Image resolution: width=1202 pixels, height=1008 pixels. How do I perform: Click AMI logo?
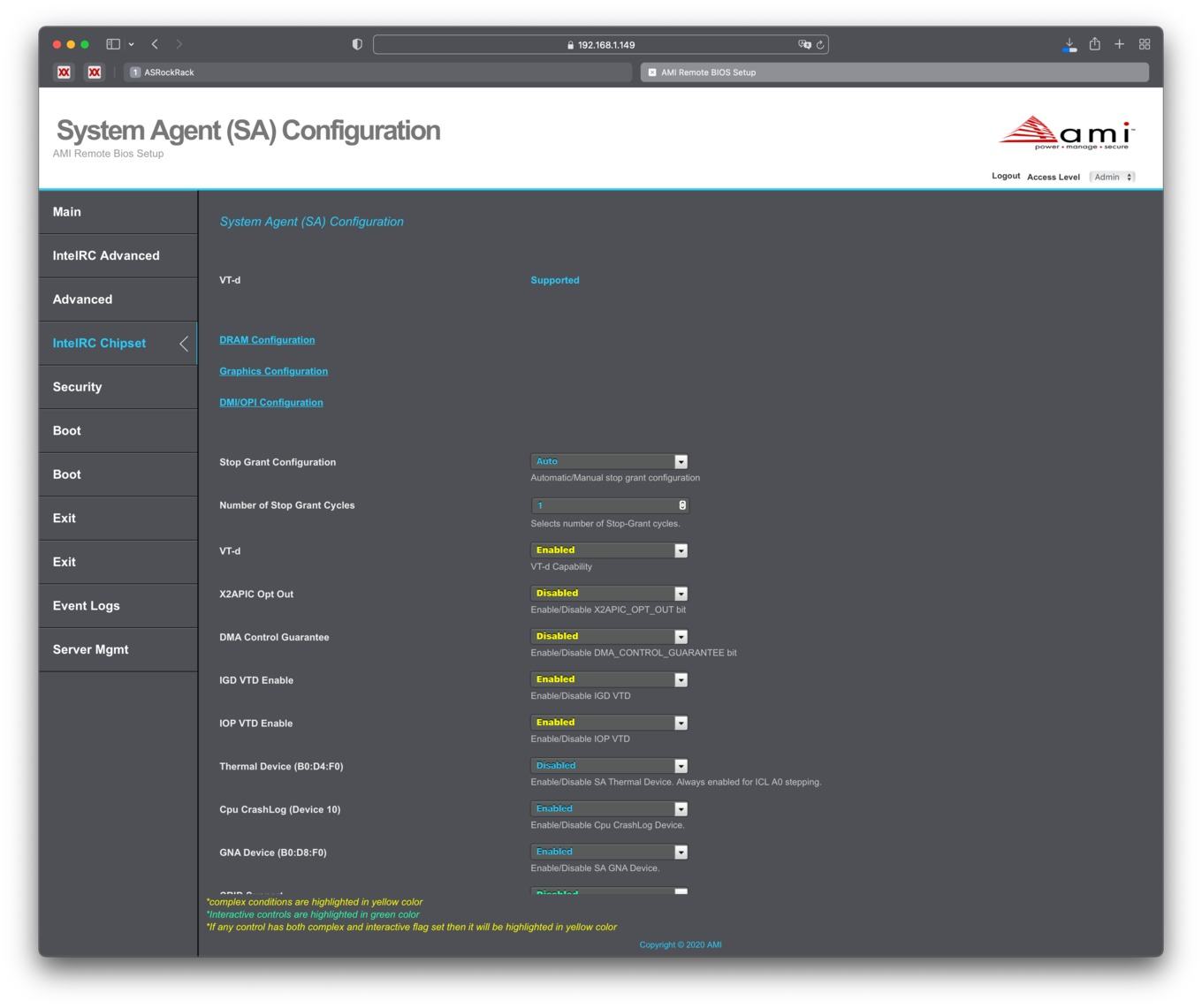(1067, 133)
